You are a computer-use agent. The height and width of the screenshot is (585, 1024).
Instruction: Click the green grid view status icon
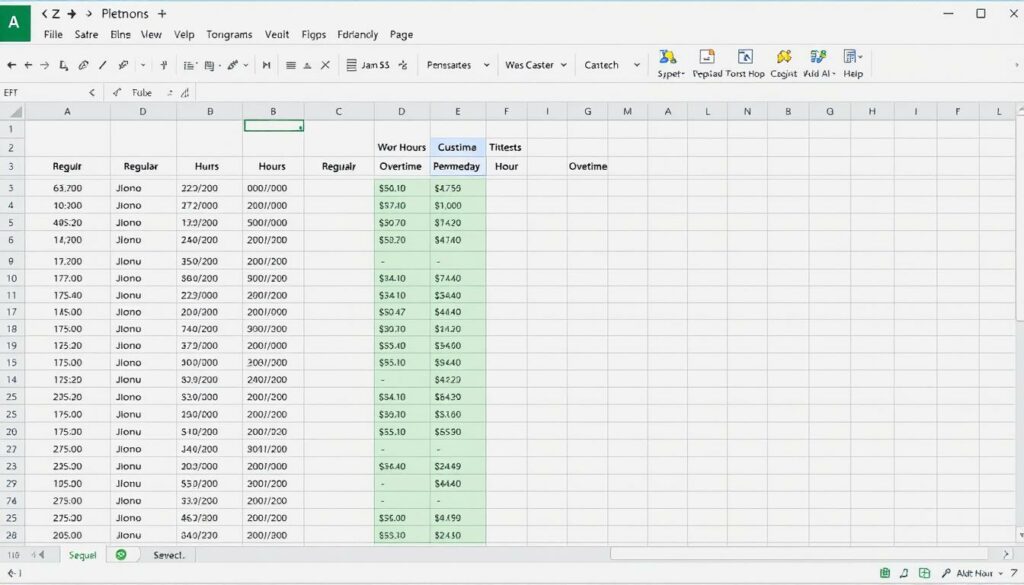924,573
